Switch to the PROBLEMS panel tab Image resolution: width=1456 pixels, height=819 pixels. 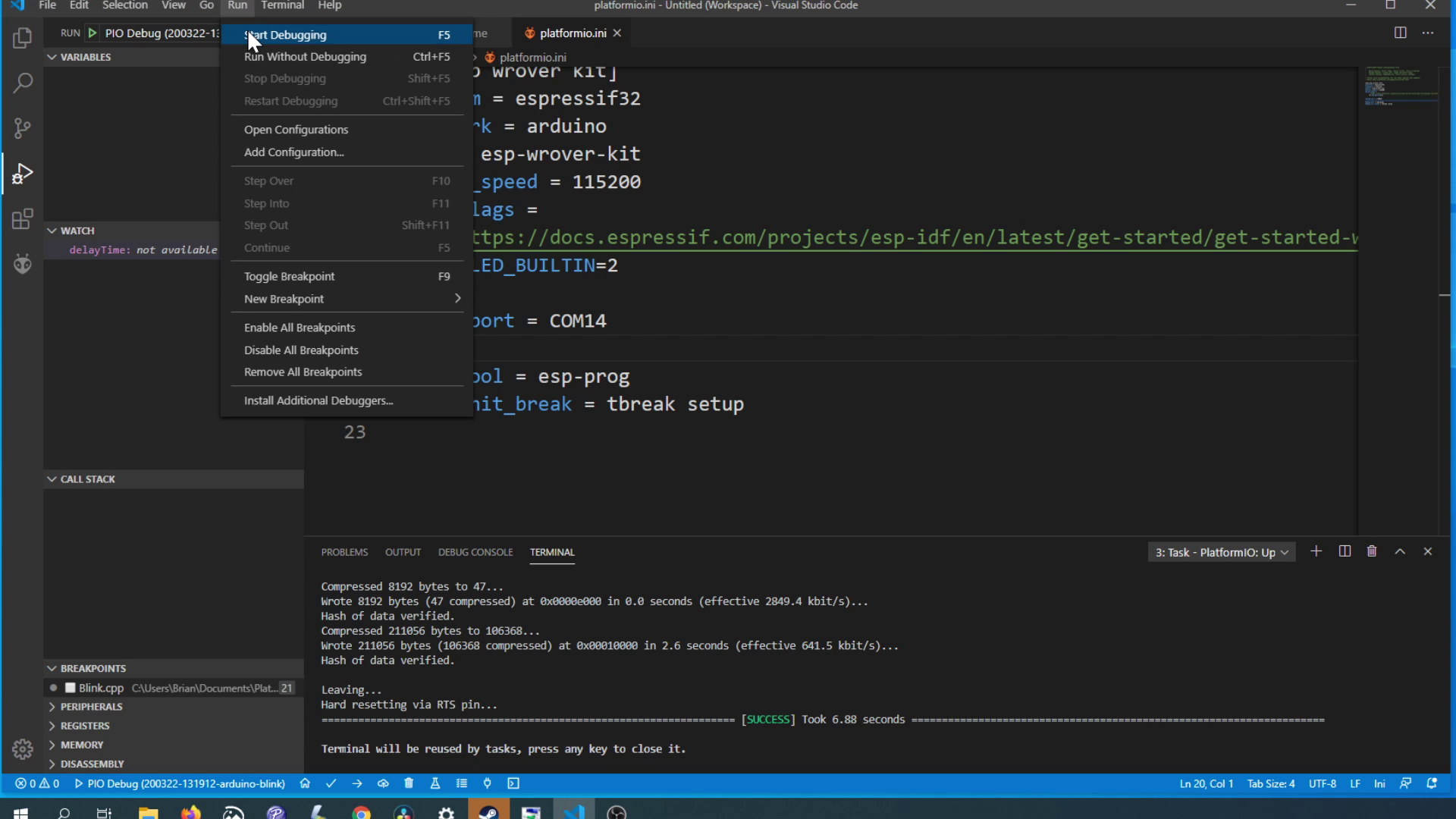344,552
